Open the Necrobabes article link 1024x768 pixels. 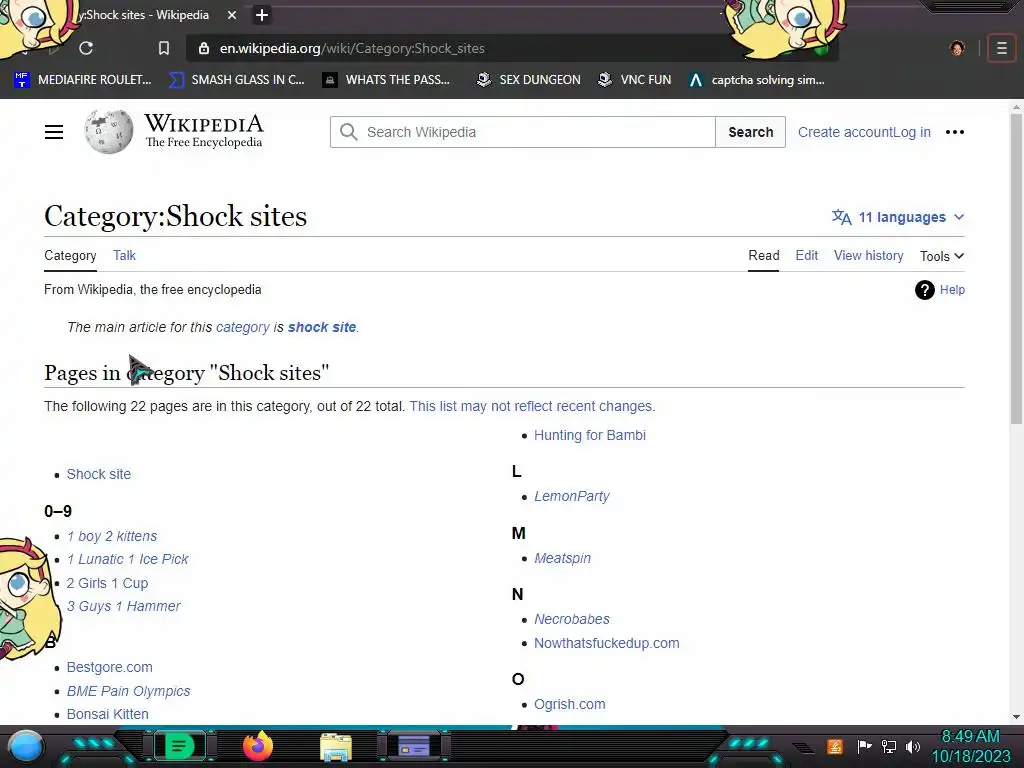[x=571, y=619]
